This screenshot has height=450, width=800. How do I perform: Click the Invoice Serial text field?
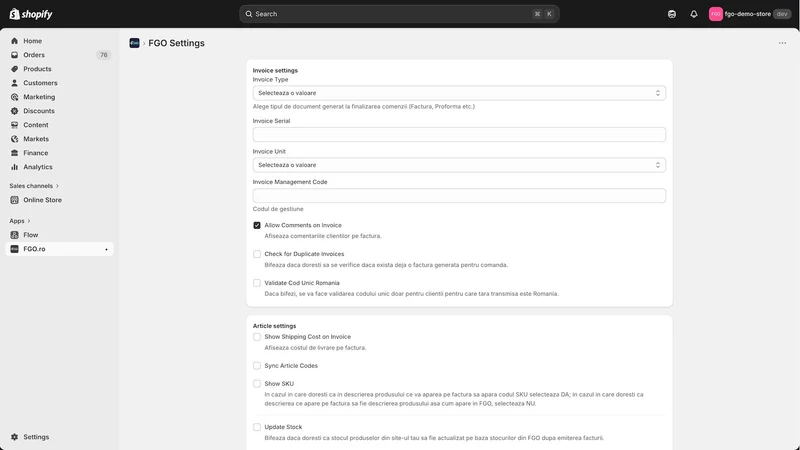[x=459, y=134]
